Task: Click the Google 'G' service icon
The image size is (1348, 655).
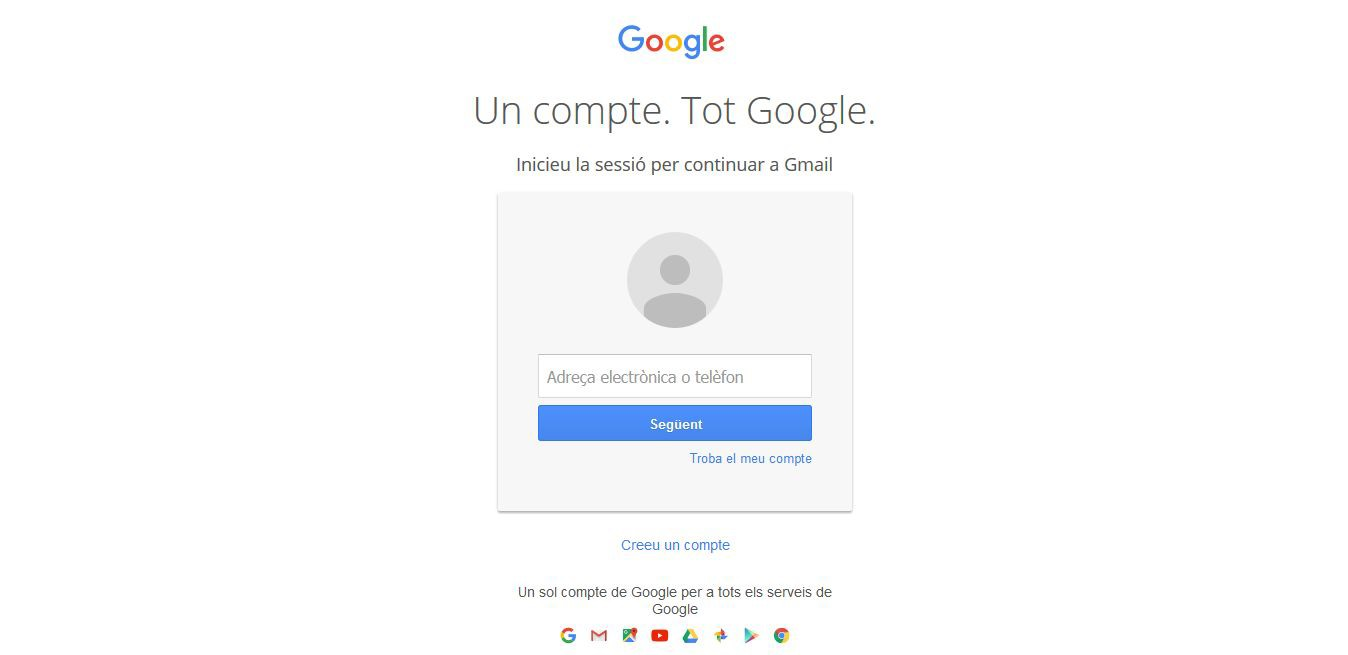Action: click(x=568, y=635)
